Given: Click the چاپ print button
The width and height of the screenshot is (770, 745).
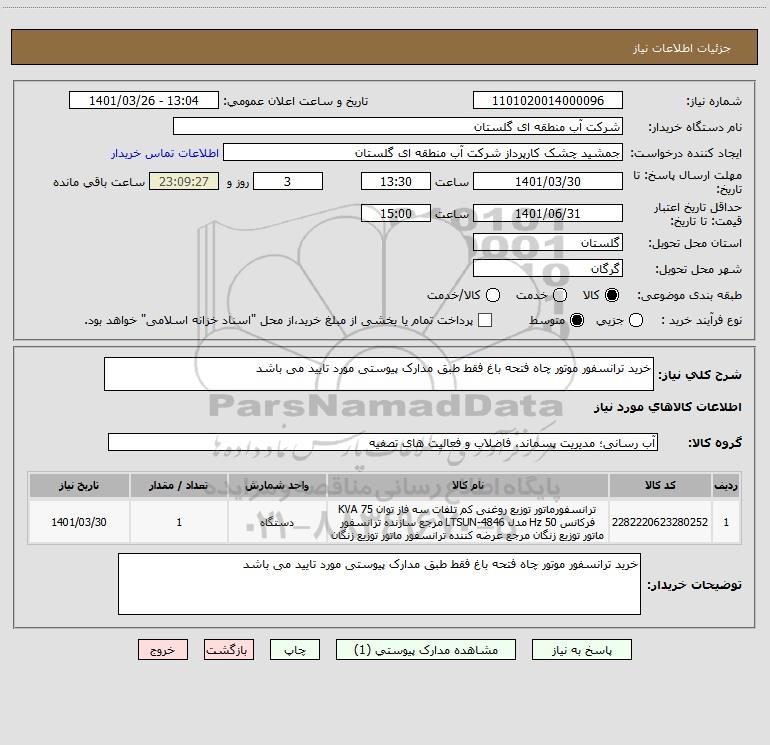Looking at the screenshot, I should (295, 650).
